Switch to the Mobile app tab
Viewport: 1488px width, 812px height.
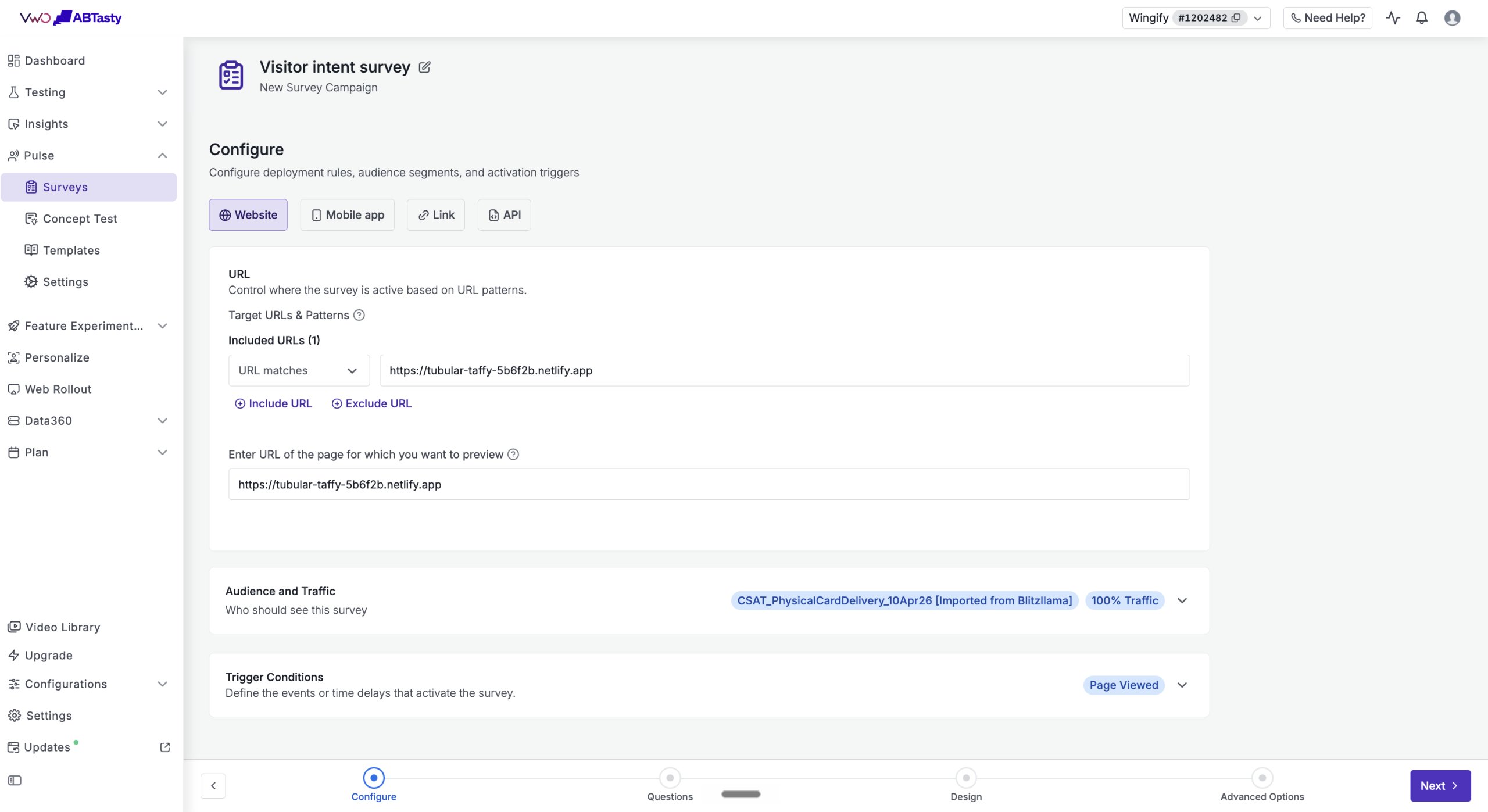pos(348,215)
